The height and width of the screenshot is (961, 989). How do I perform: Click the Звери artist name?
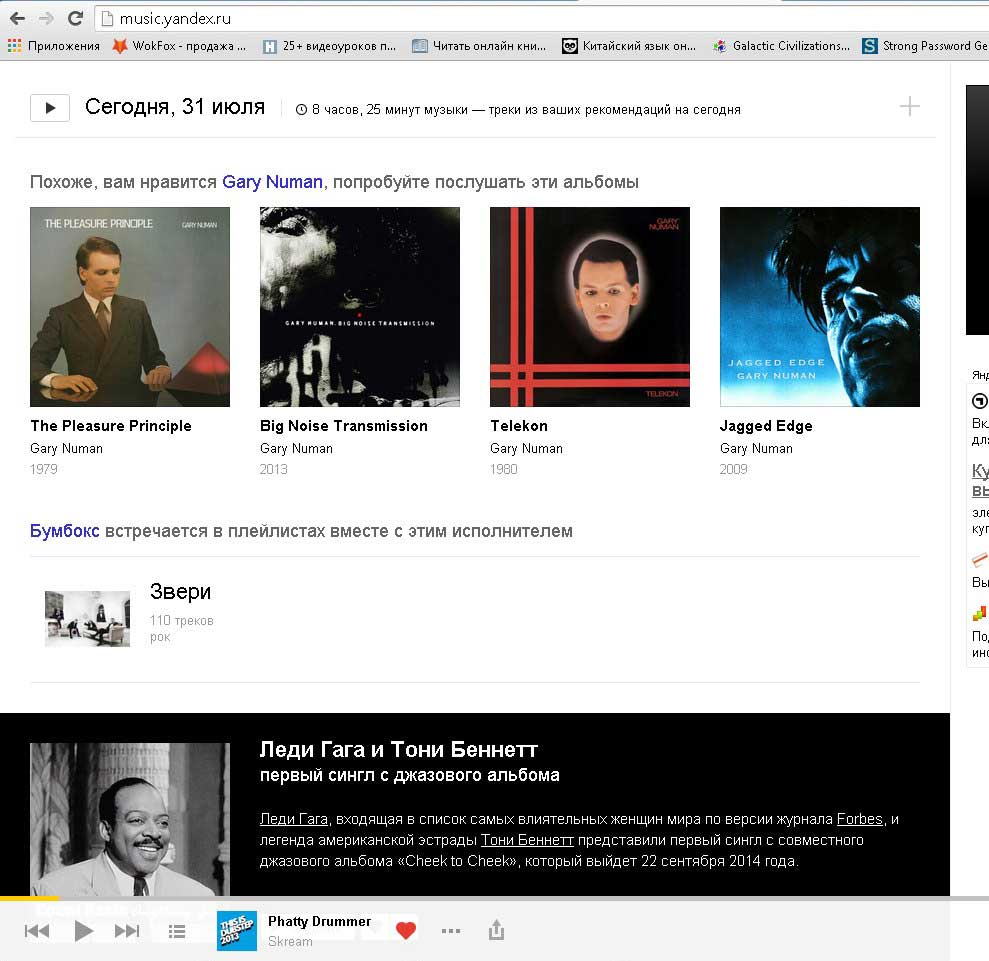point(180,591)
